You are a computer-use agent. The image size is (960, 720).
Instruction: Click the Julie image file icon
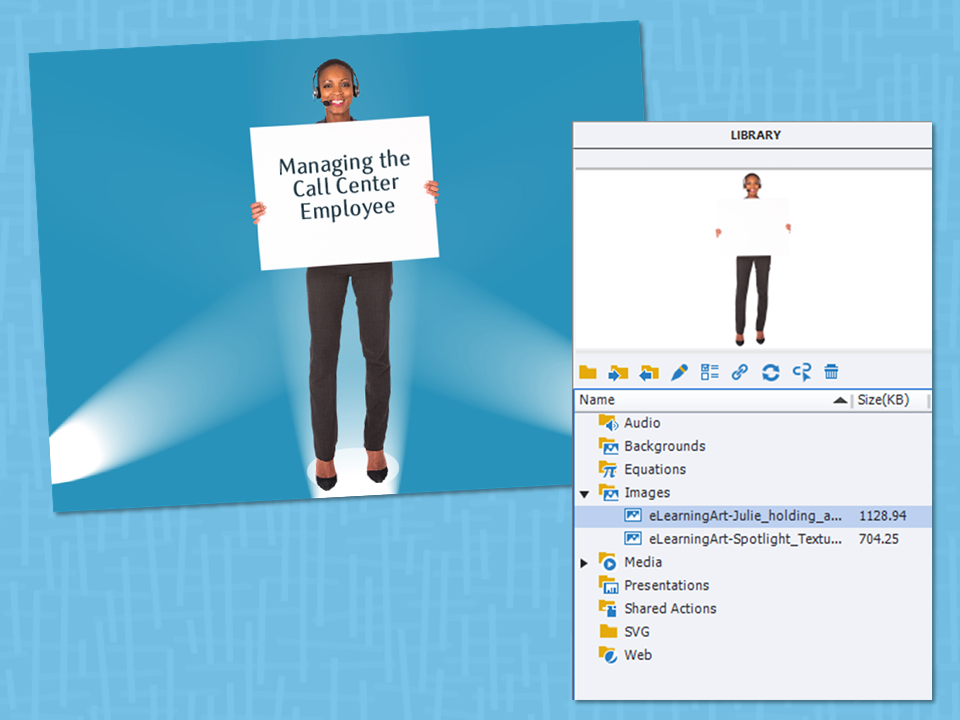click(x=632, y=516)
